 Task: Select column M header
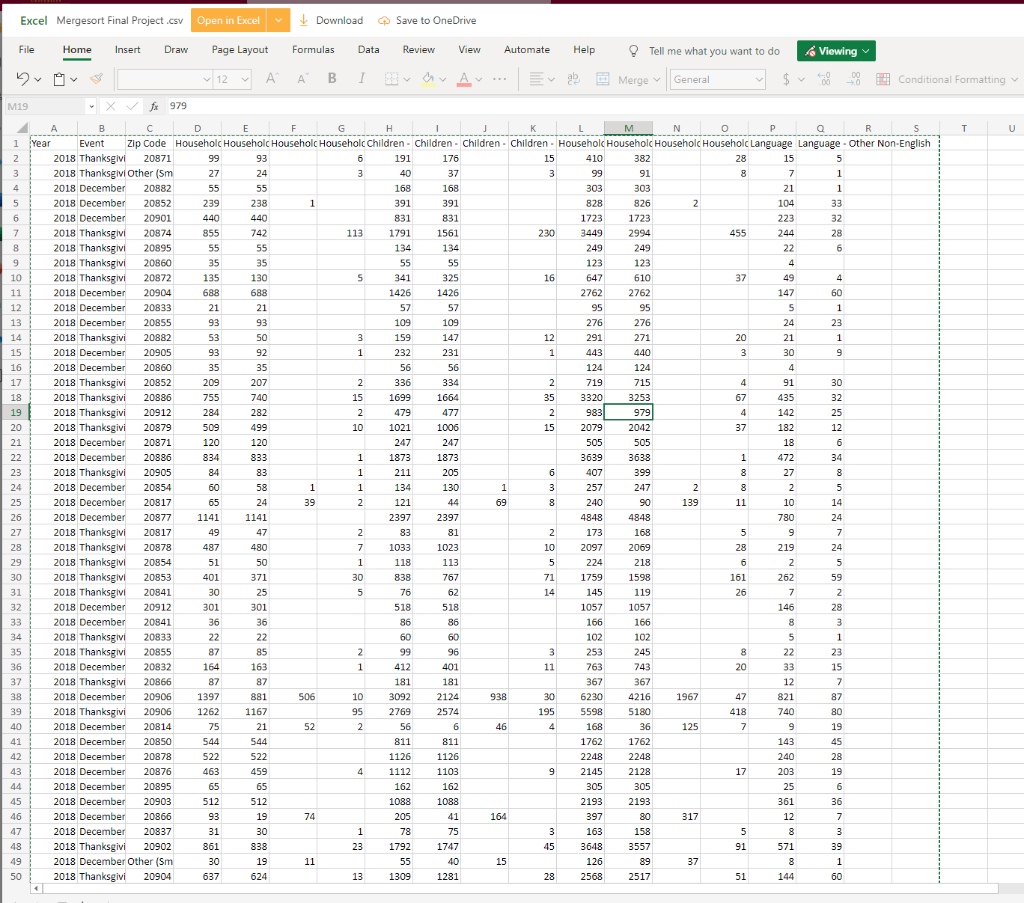(x=628, y=128)
